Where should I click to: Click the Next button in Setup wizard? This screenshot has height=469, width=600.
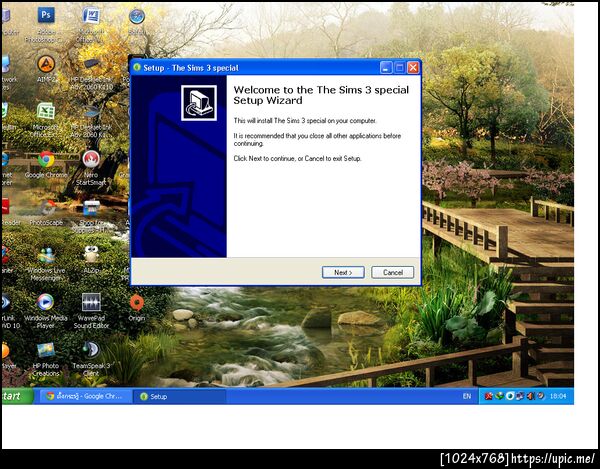(x=343, y=272)
